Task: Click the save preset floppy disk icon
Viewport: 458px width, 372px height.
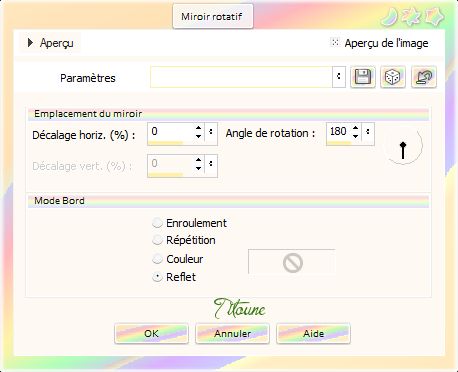Action: pyautogui.click(x=363, y=77)
